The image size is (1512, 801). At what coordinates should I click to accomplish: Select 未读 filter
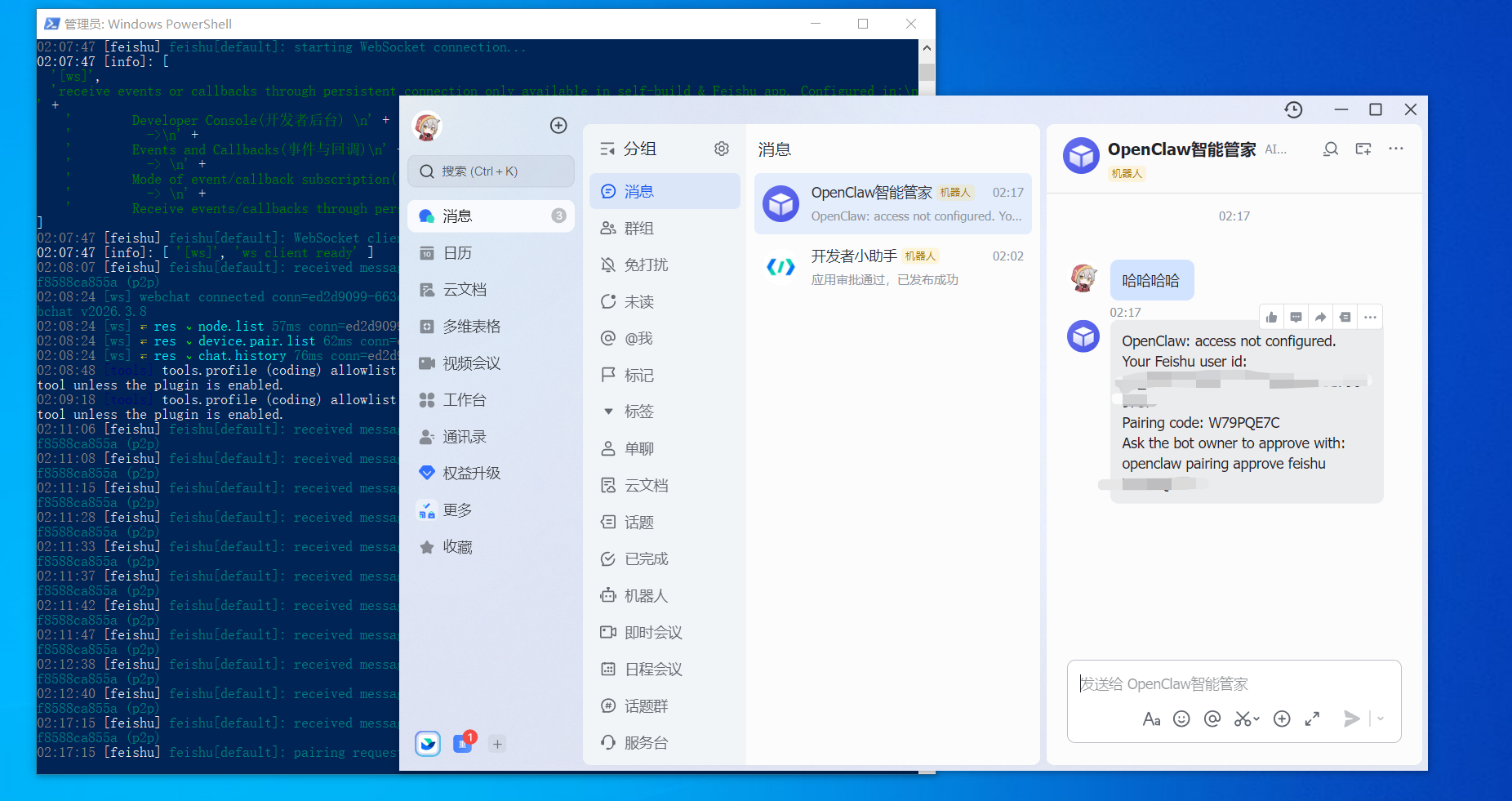[x=665, y=301]
